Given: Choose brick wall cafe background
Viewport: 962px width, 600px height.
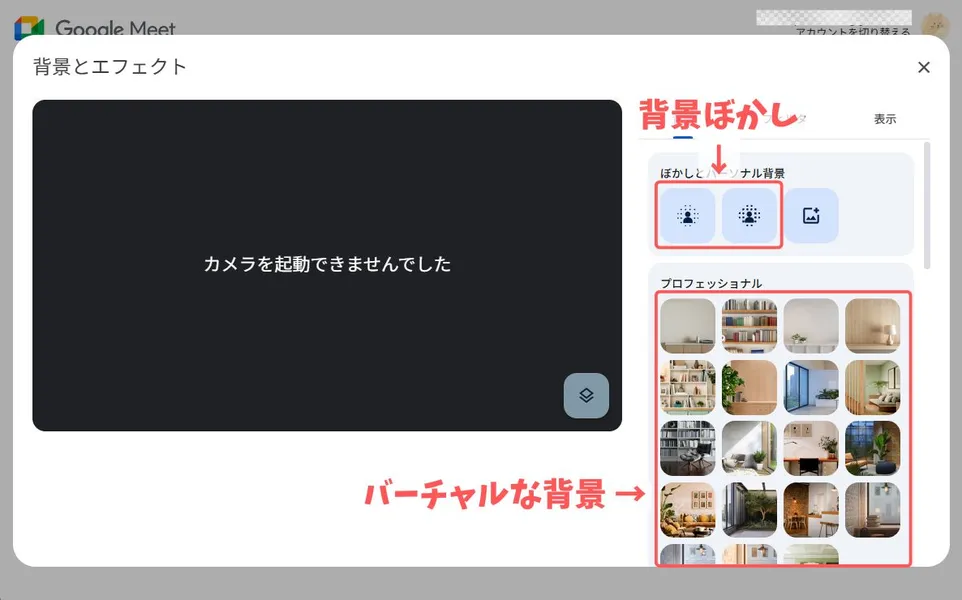Looking at the screenshot, I should point(811,510).
